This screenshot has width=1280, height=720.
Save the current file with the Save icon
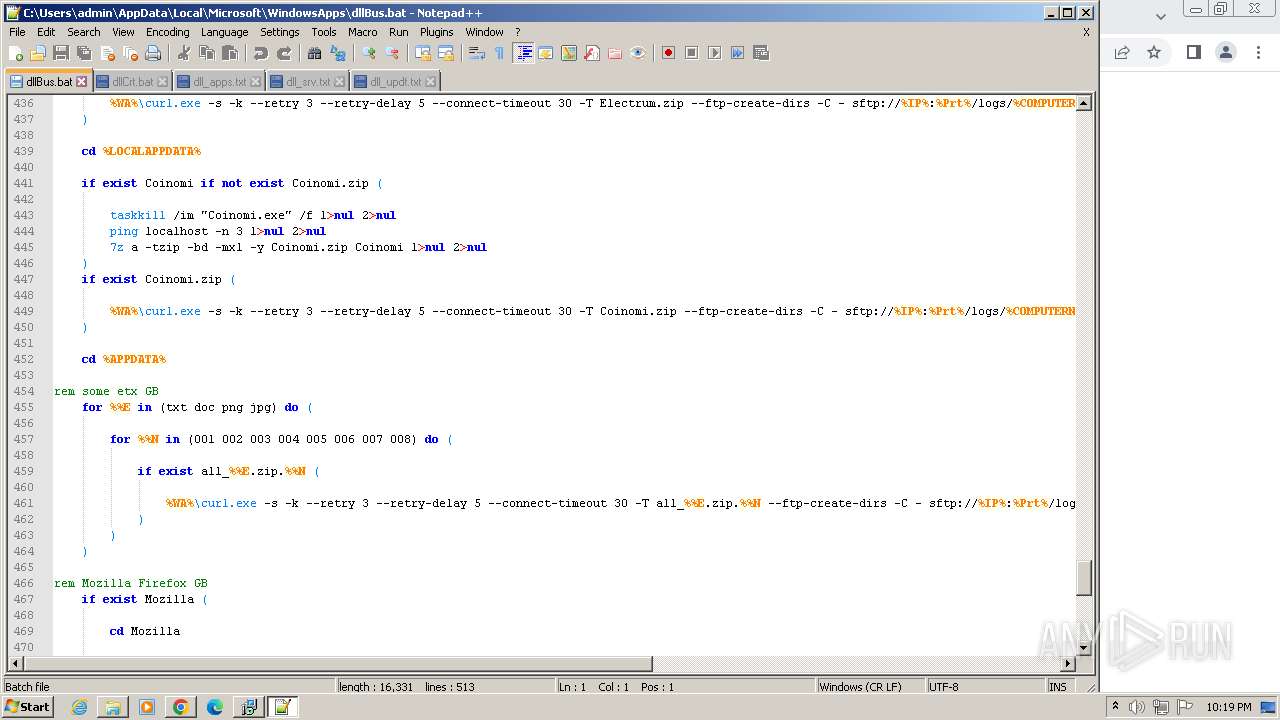61,53
